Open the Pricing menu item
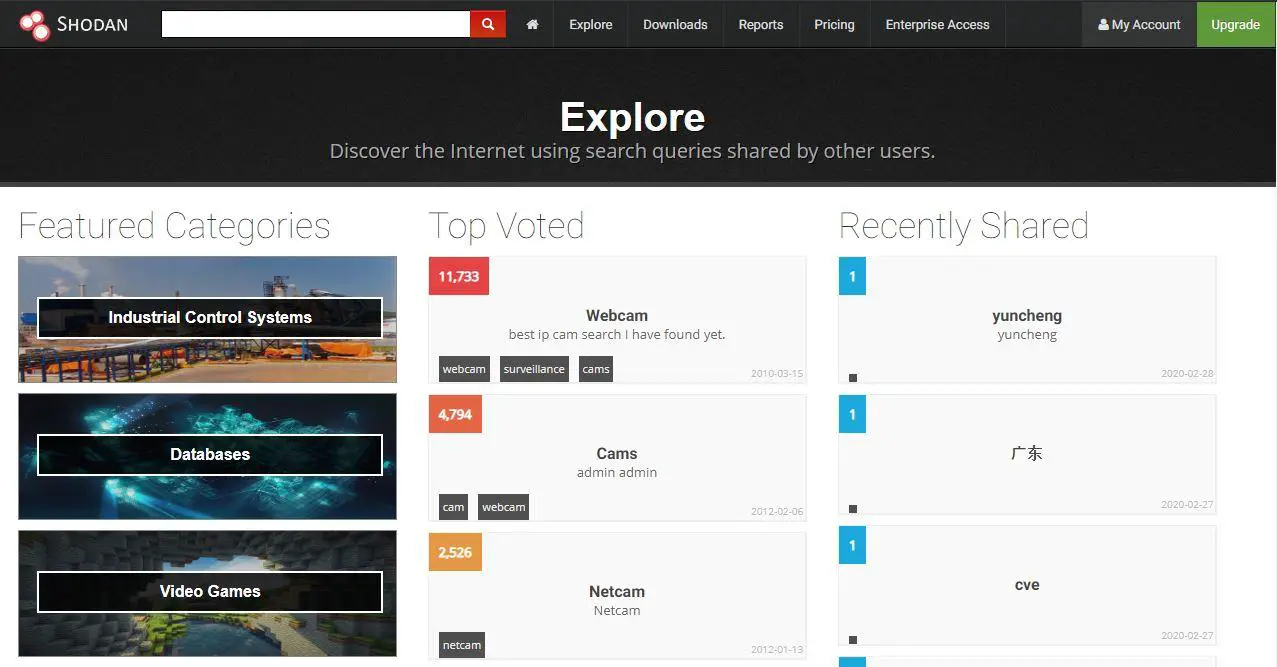Viewport: 1277px width, 667px height. pyautogui.click(x=834, y=24)
